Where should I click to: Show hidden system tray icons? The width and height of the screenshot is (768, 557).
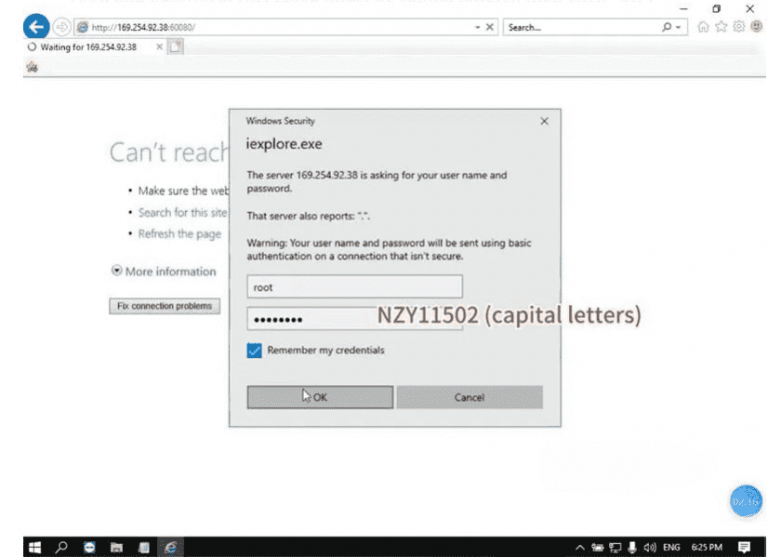[579, 547]
